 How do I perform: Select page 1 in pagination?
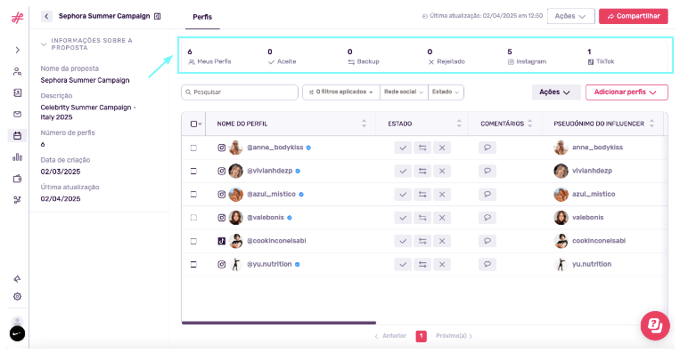[421, 336]
